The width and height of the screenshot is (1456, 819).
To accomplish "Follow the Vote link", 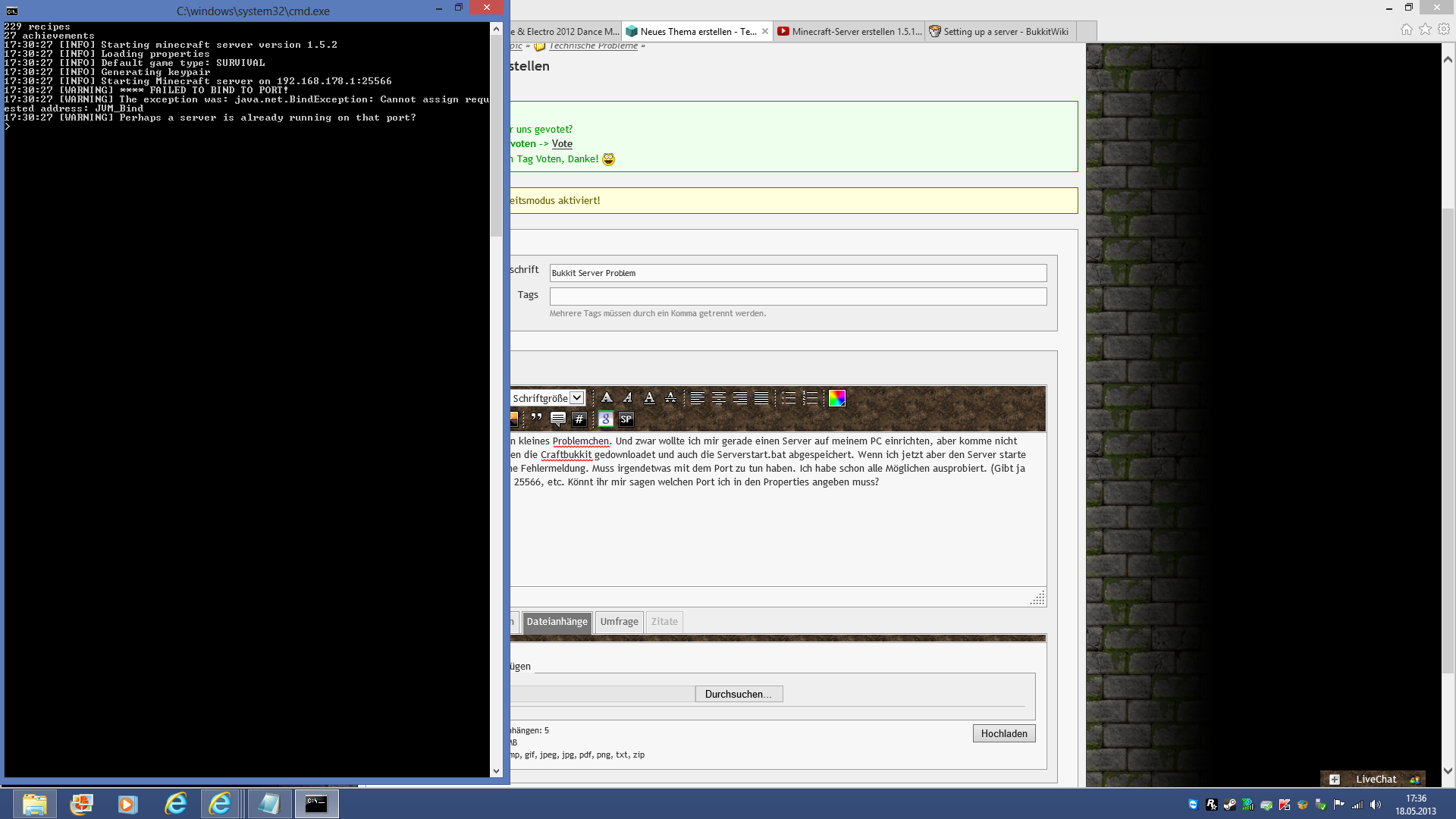I will coord(562,144).
